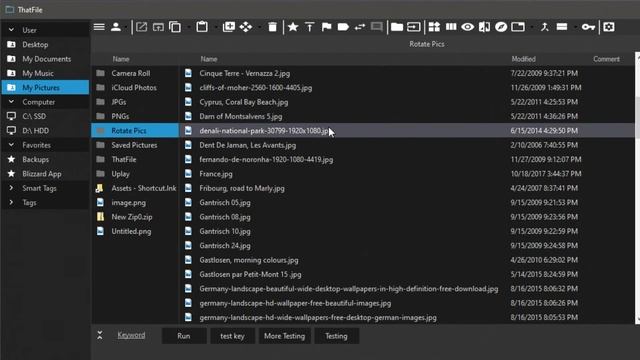The width and height of the screenshot is (640, 360).
Task: Click the four-arrow move icon
Action: (x=246, y=27)
